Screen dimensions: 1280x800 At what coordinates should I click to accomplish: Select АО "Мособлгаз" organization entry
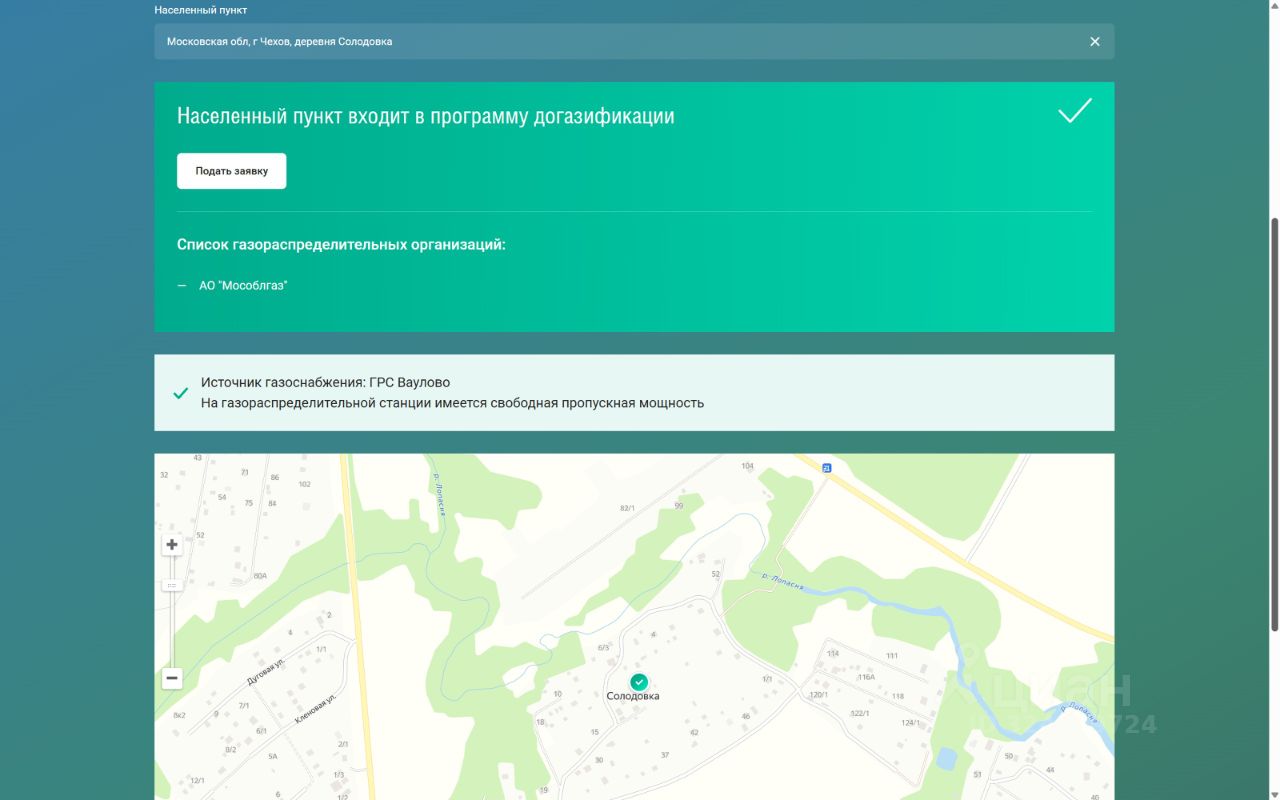242,286
